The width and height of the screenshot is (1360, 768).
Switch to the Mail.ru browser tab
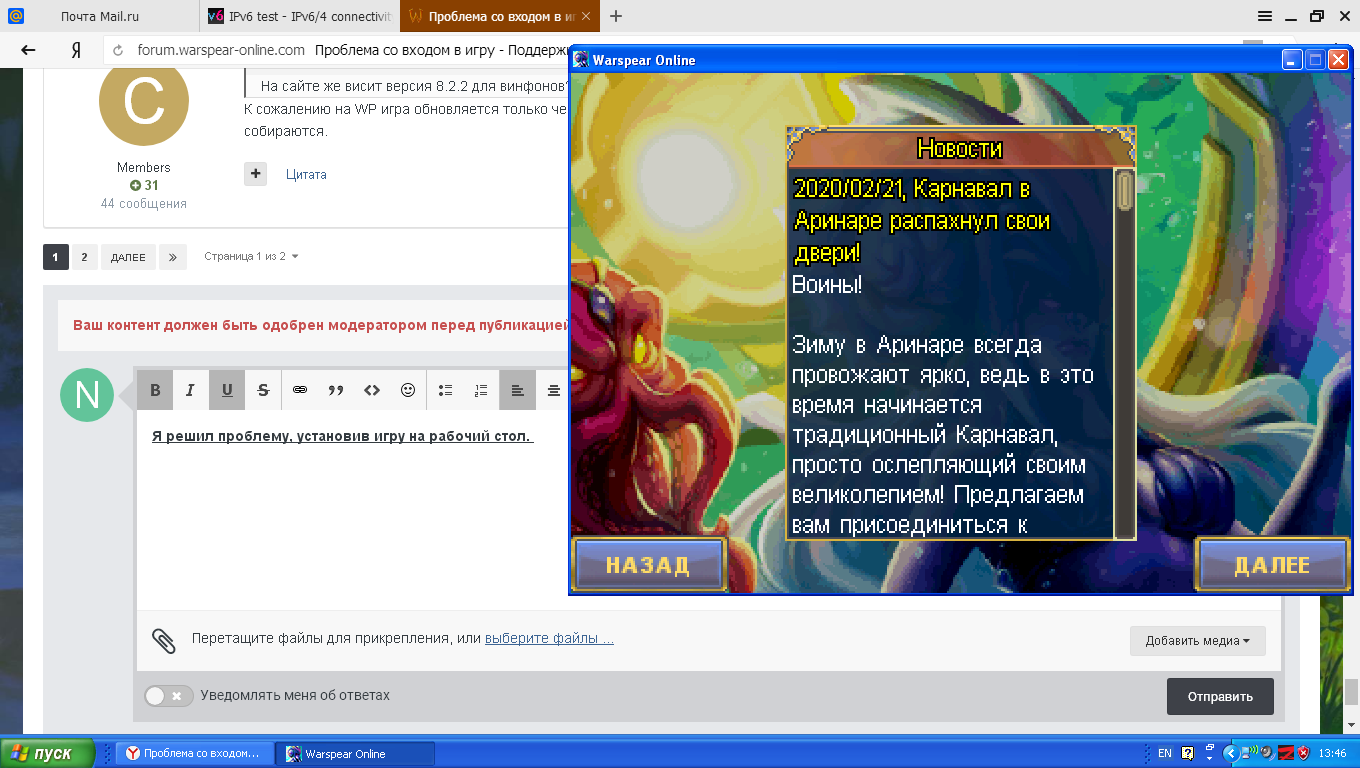tap(99, 16)
